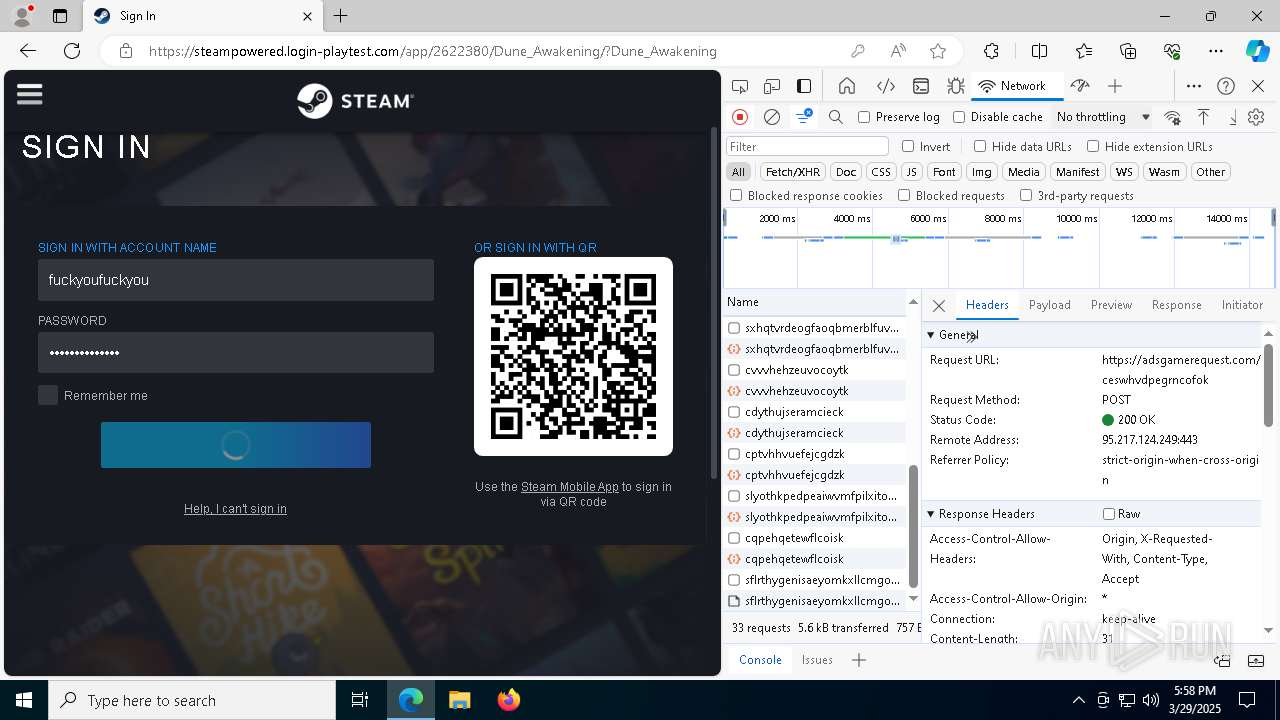Image resolution: width=1280 pixels, height=720 pixels.
Task: Show hidden system tray icons
Action: pyautogui.click(x=1078, y=700)
